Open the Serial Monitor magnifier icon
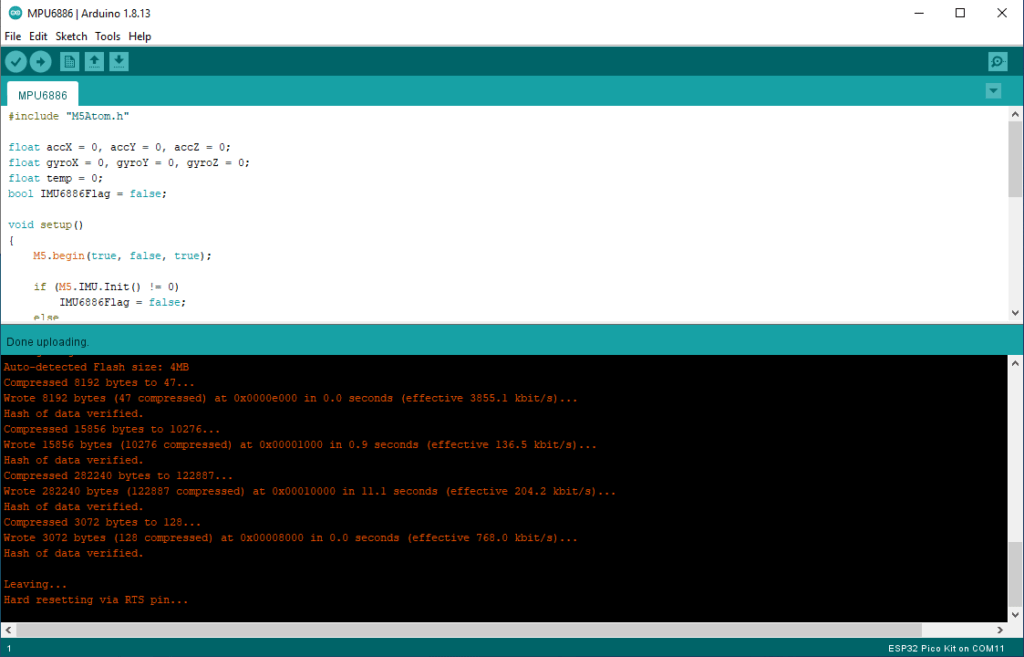 997,62
